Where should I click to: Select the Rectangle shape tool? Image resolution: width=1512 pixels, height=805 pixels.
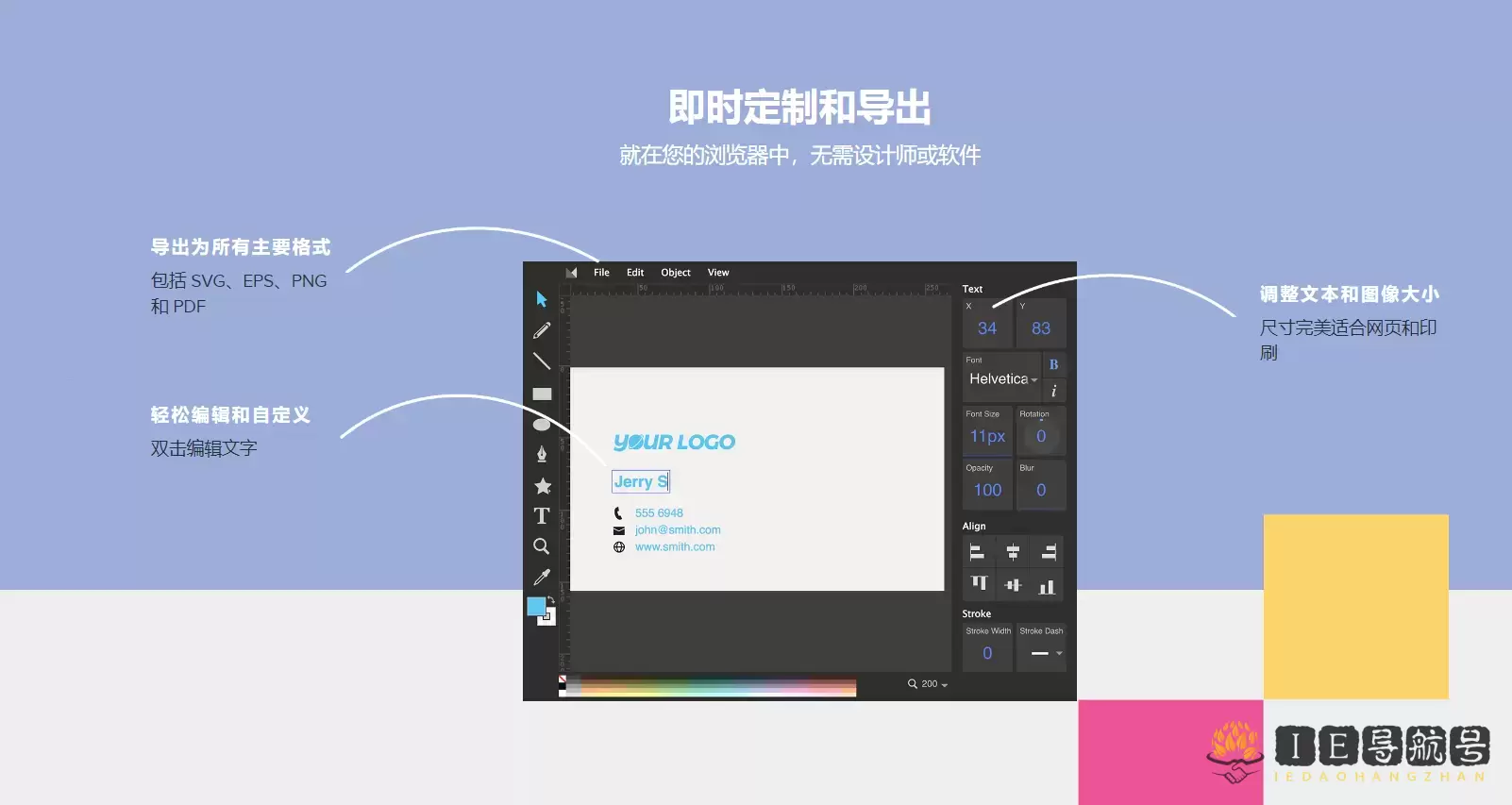[542, 394]
